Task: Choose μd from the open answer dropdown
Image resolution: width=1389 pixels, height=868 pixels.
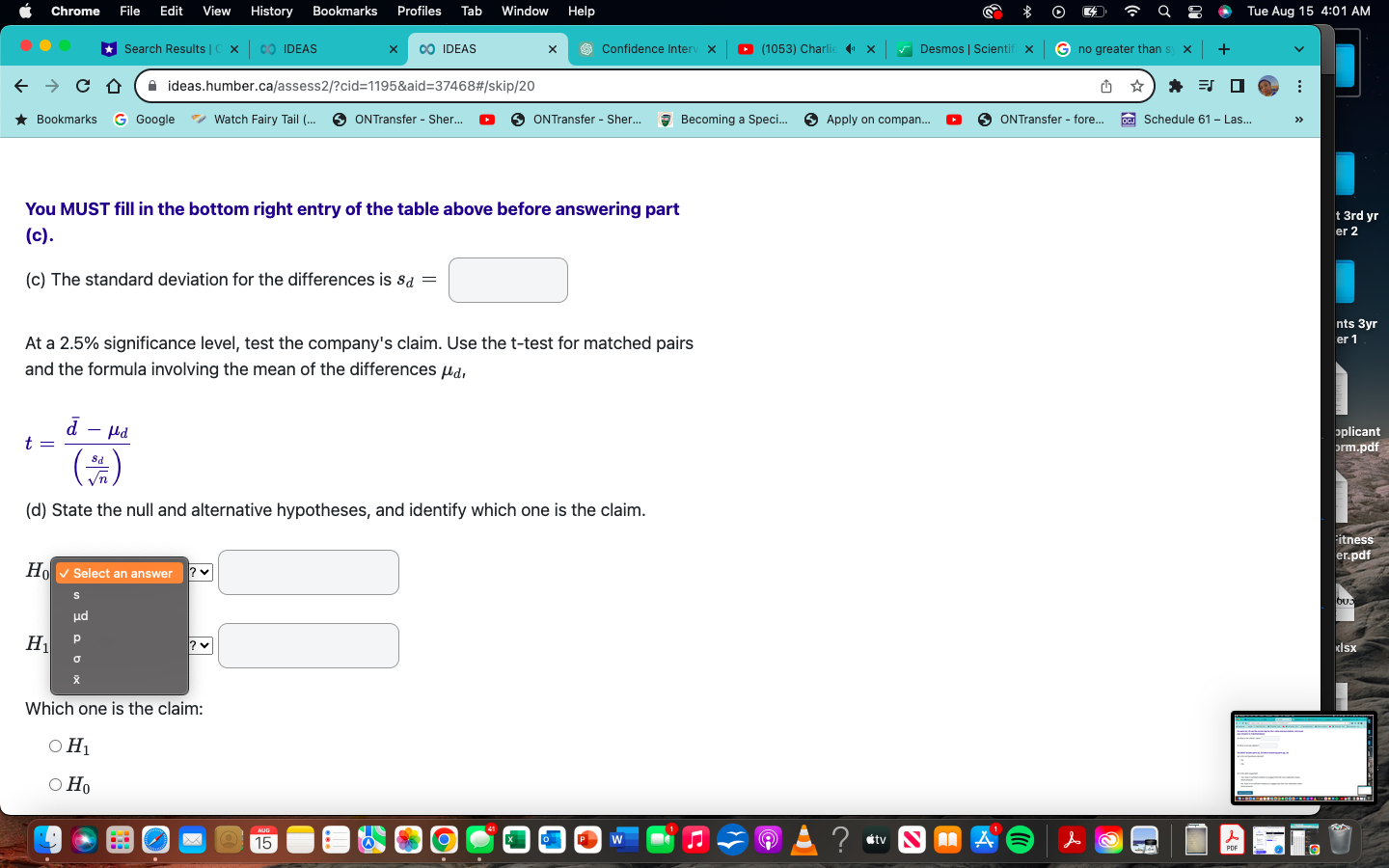Action: pyautogui.click(x=80, y=615)
